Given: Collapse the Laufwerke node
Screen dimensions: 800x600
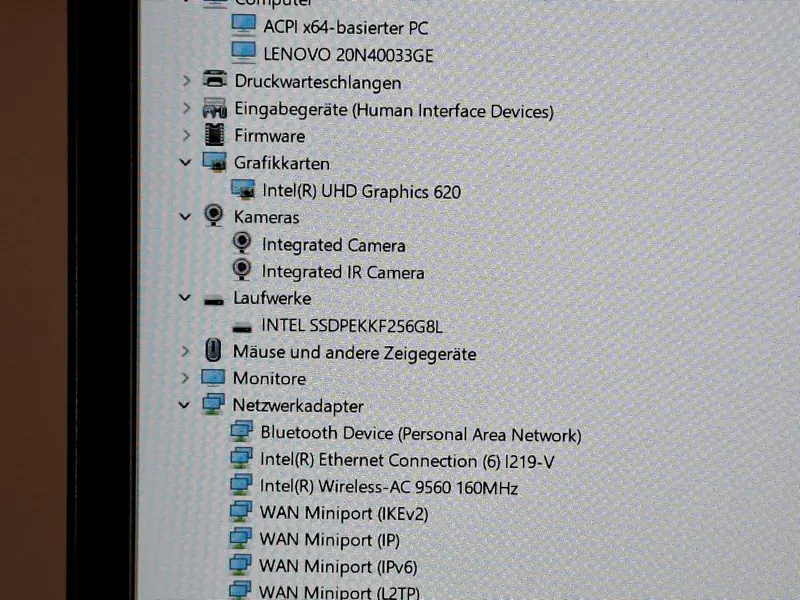Looking at the screenshot, I should click(185, 297).
